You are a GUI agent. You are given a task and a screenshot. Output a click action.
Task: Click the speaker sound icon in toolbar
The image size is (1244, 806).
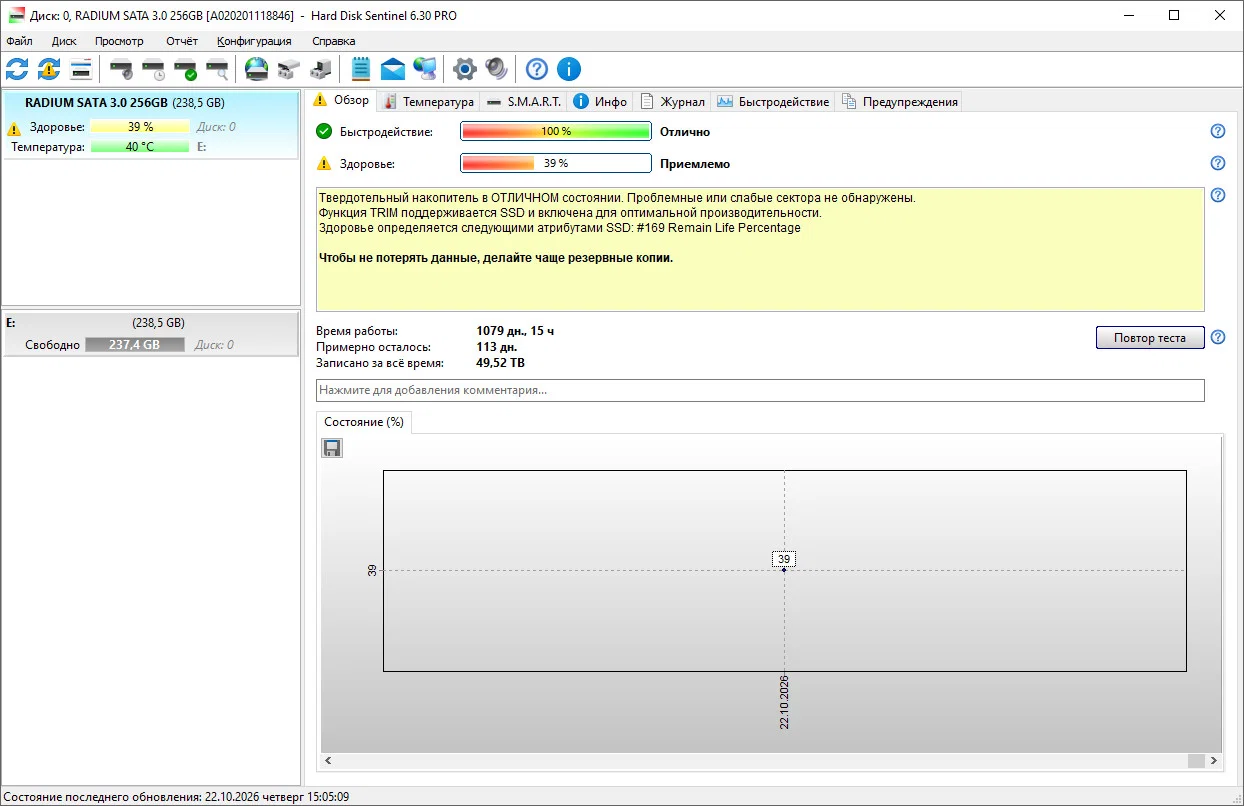pyautogui.click(x=496, y=69)
